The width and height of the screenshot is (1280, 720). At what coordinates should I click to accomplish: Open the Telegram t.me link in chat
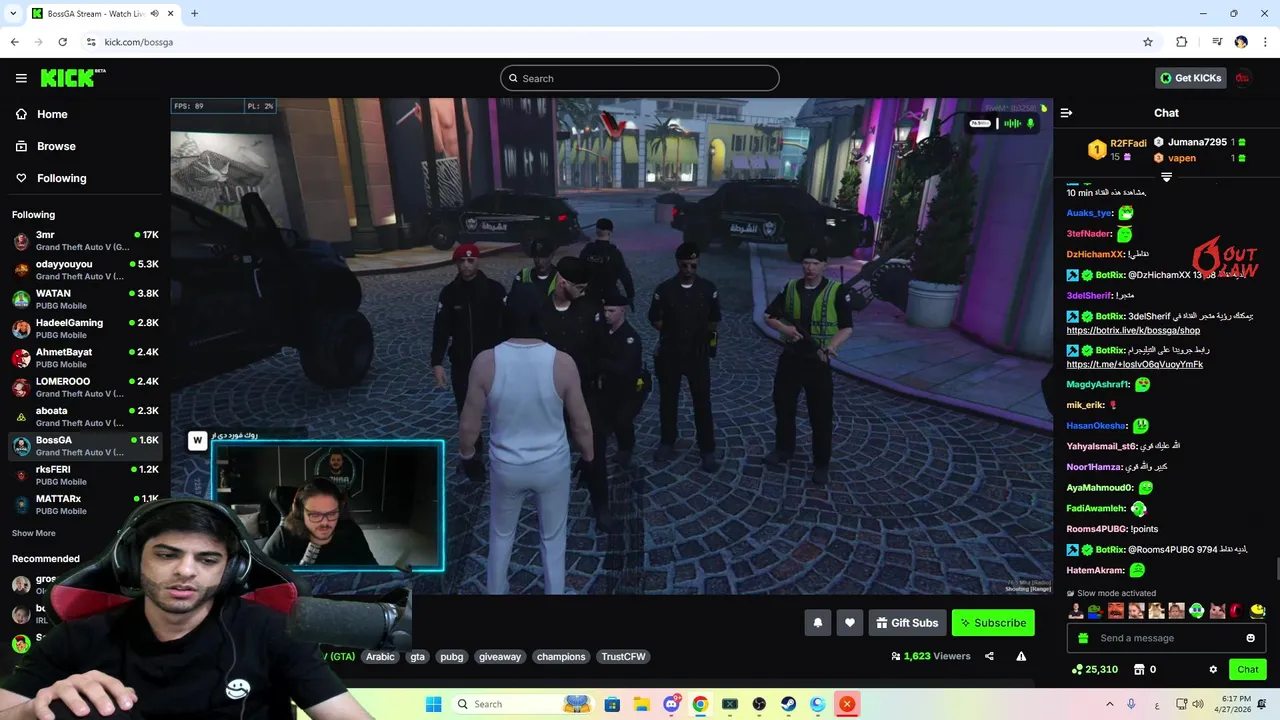point(1134,364)
